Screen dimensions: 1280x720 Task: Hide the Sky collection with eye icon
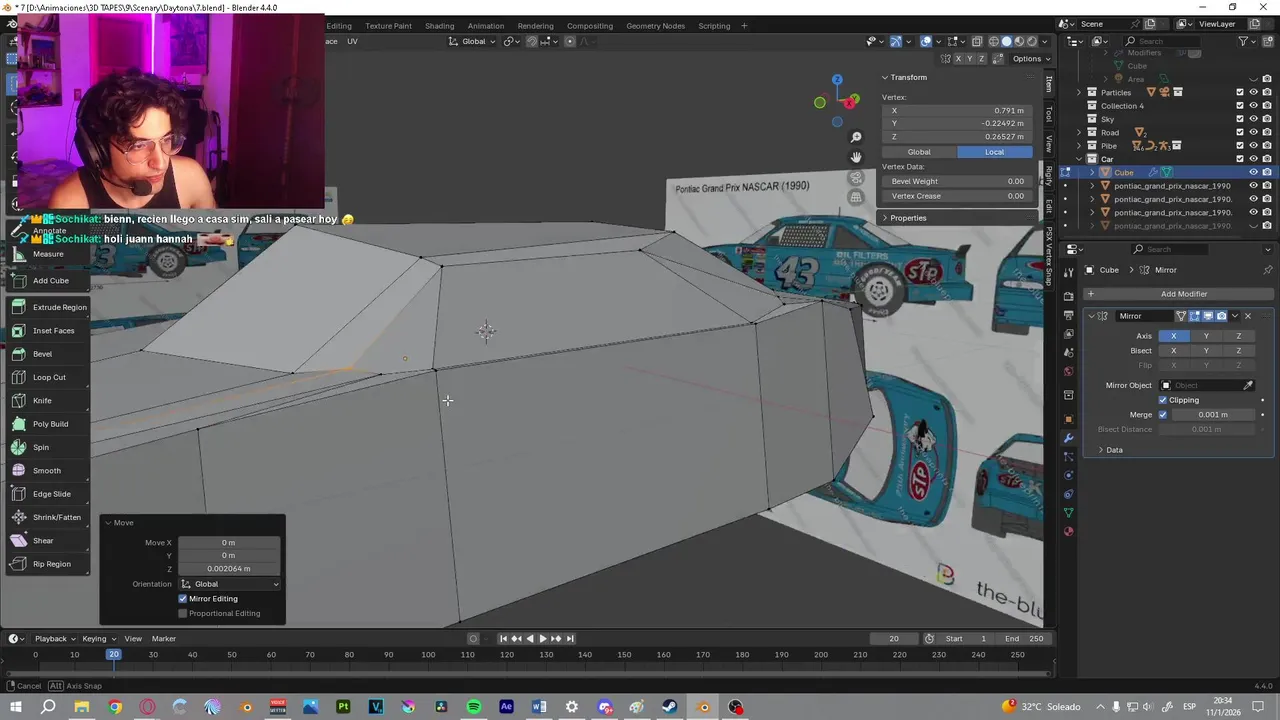coord(1254,119)
